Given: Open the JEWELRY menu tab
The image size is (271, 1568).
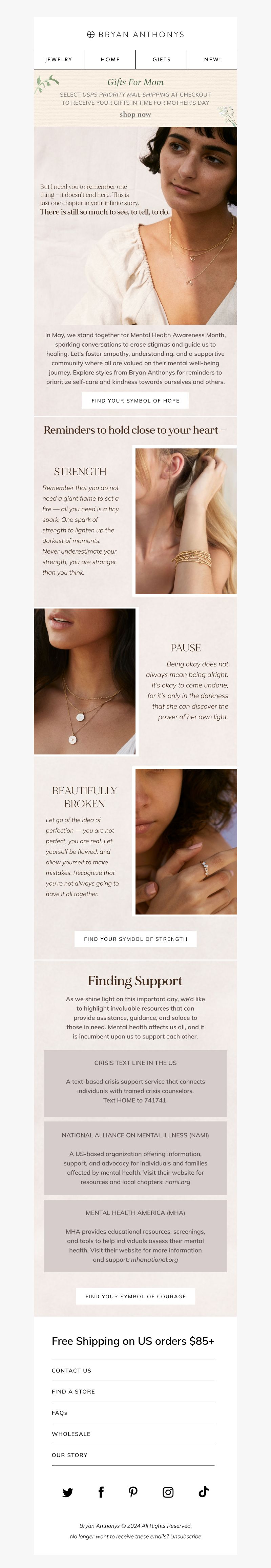Looking at the screenshot, I should coord(59,60).
